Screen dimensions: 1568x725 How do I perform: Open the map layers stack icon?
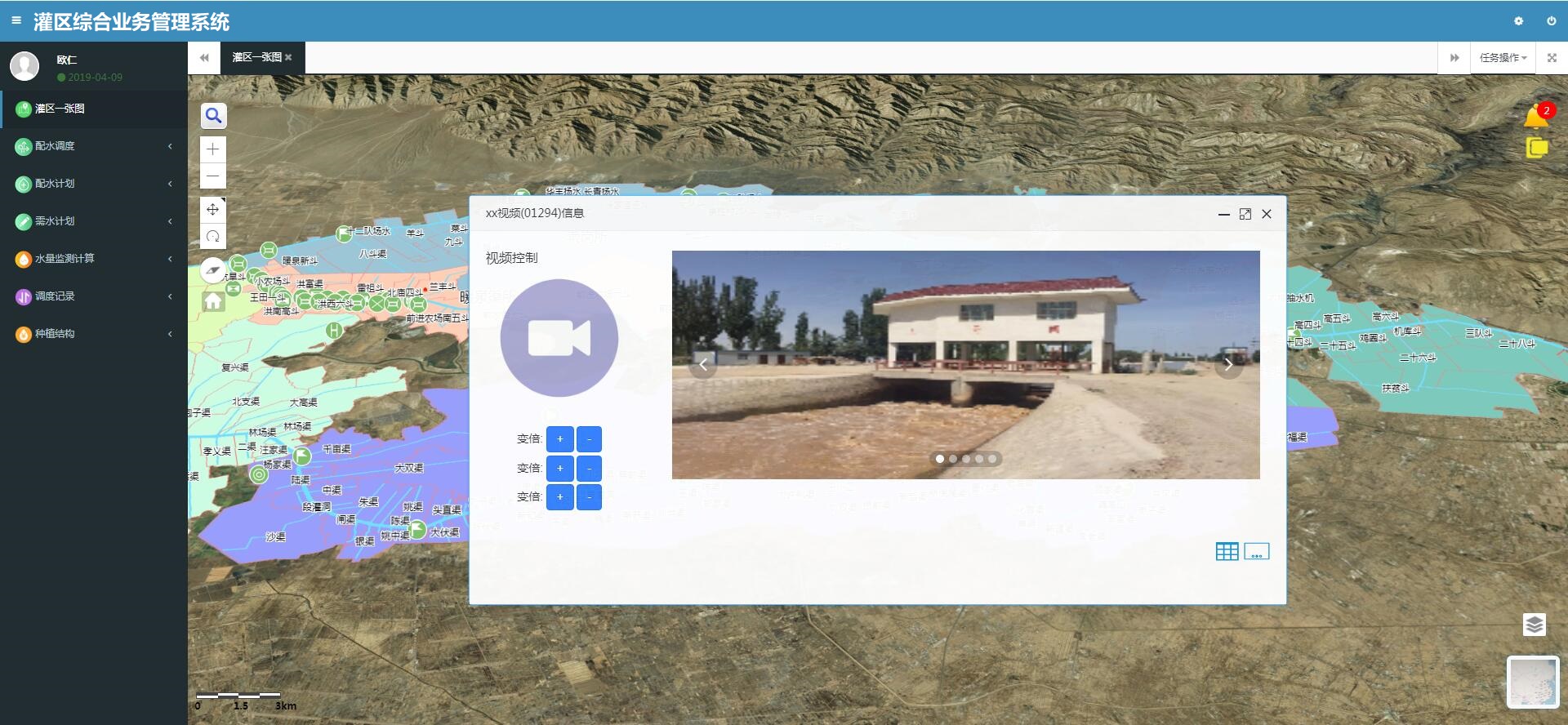coord(1535,625)
